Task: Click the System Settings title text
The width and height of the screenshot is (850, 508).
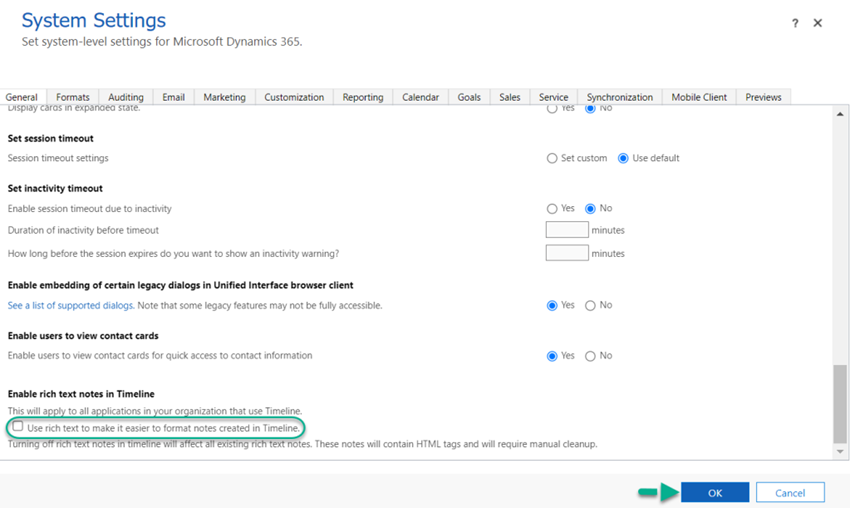Action: point(94,20)
